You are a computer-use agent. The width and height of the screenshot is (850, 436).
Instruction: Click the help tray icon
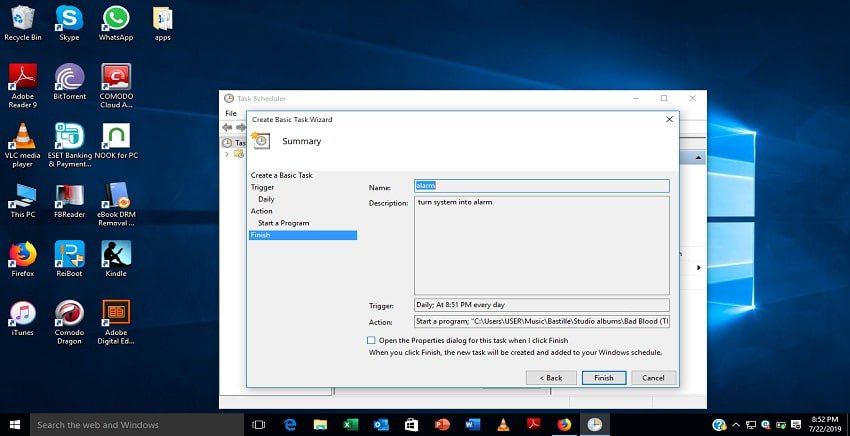pos(719,425)
